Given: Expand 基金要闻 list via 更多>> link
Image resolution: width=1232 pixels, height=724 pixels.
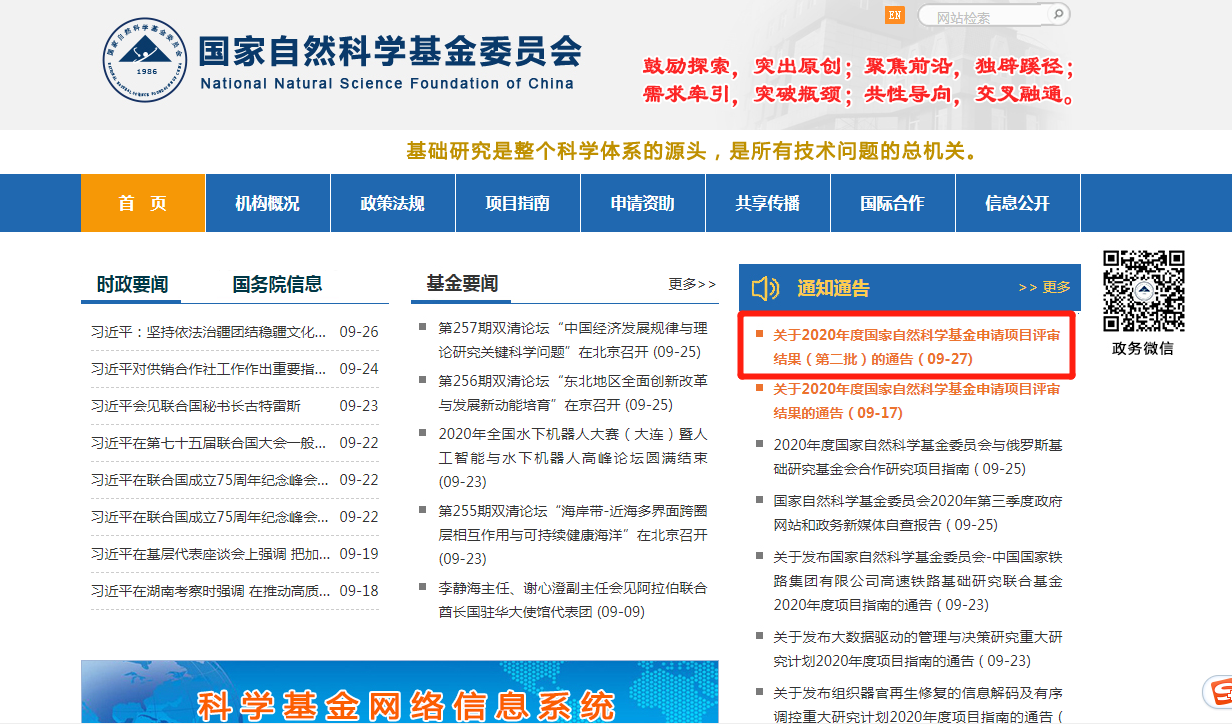Looking at the screenshot, I should point(692,285).
